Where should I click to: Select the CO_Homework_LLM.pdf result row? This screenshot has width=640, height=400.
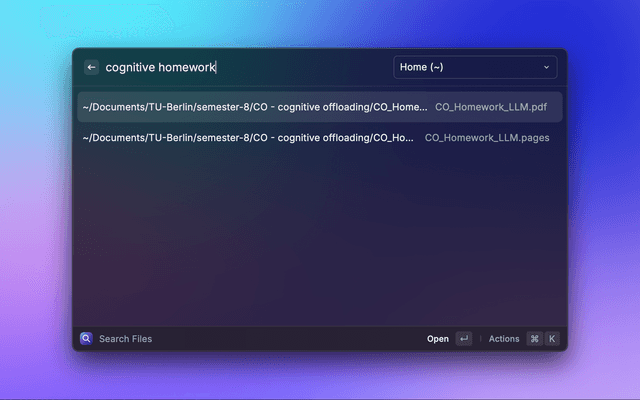coord(319,107)
